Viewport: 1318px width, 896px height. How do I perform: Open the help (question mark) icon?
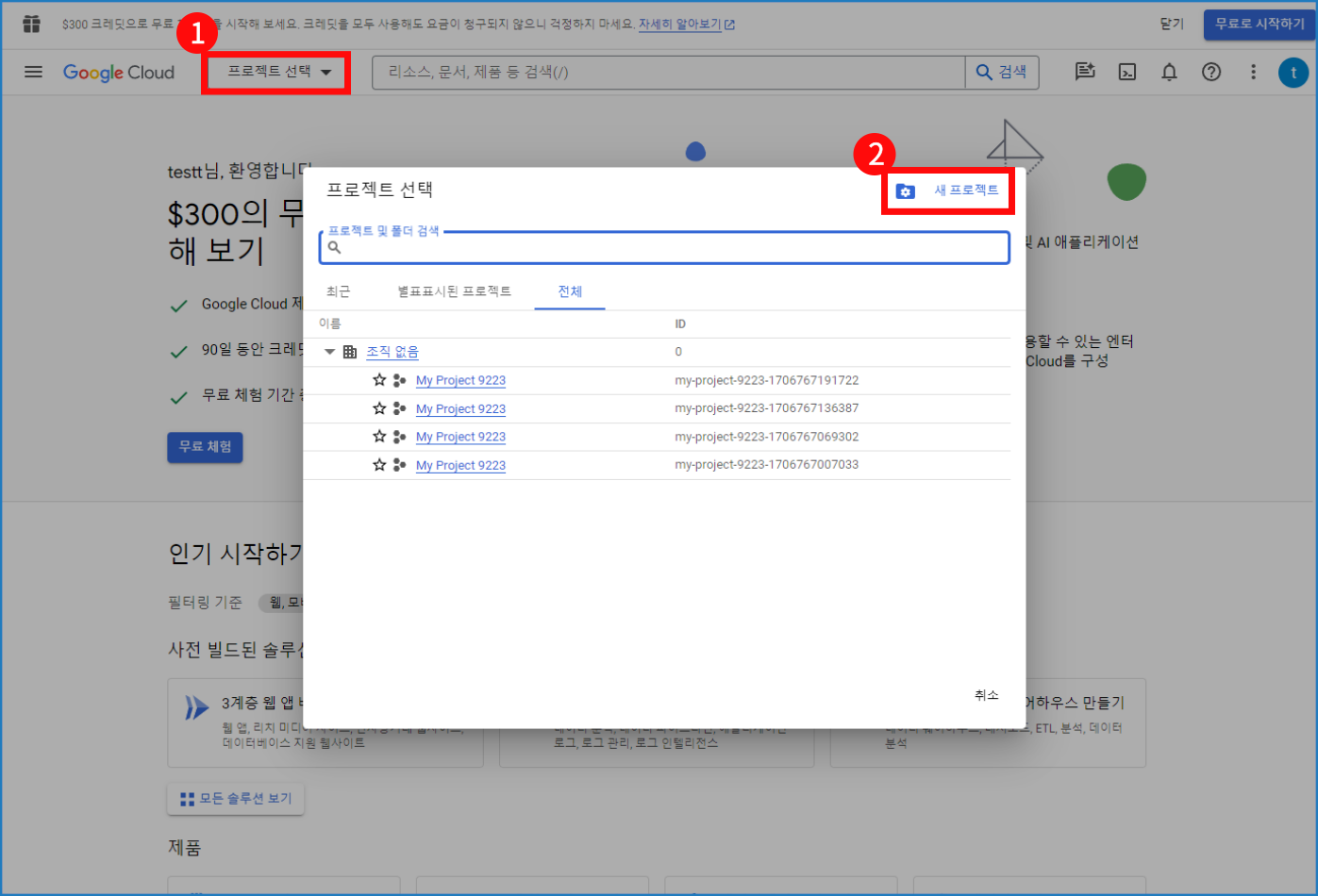coord(1210,72)
